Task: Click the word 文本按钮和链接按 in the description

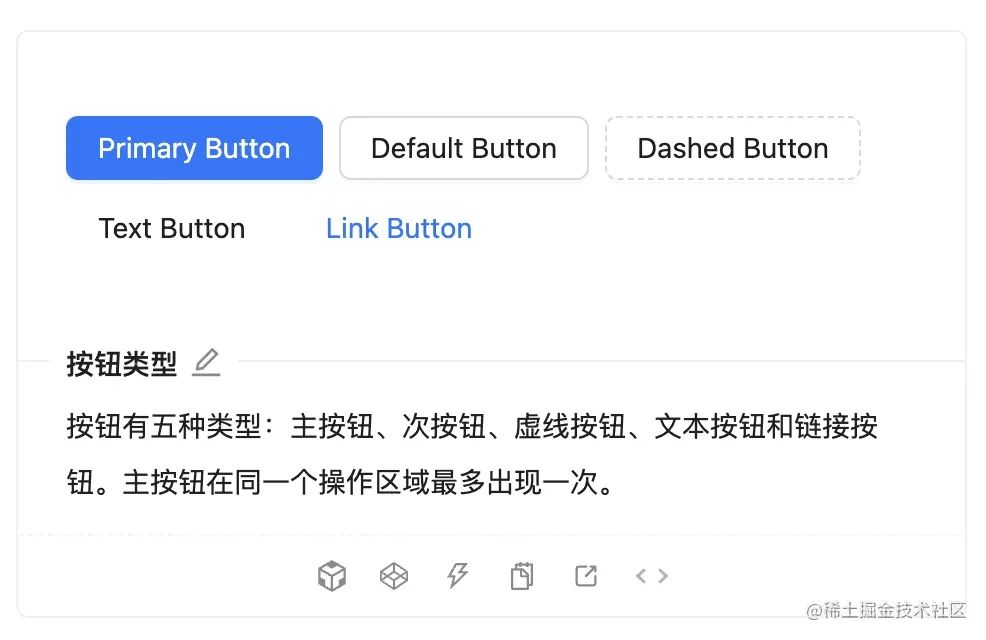Action: click(x=766, y=427)
